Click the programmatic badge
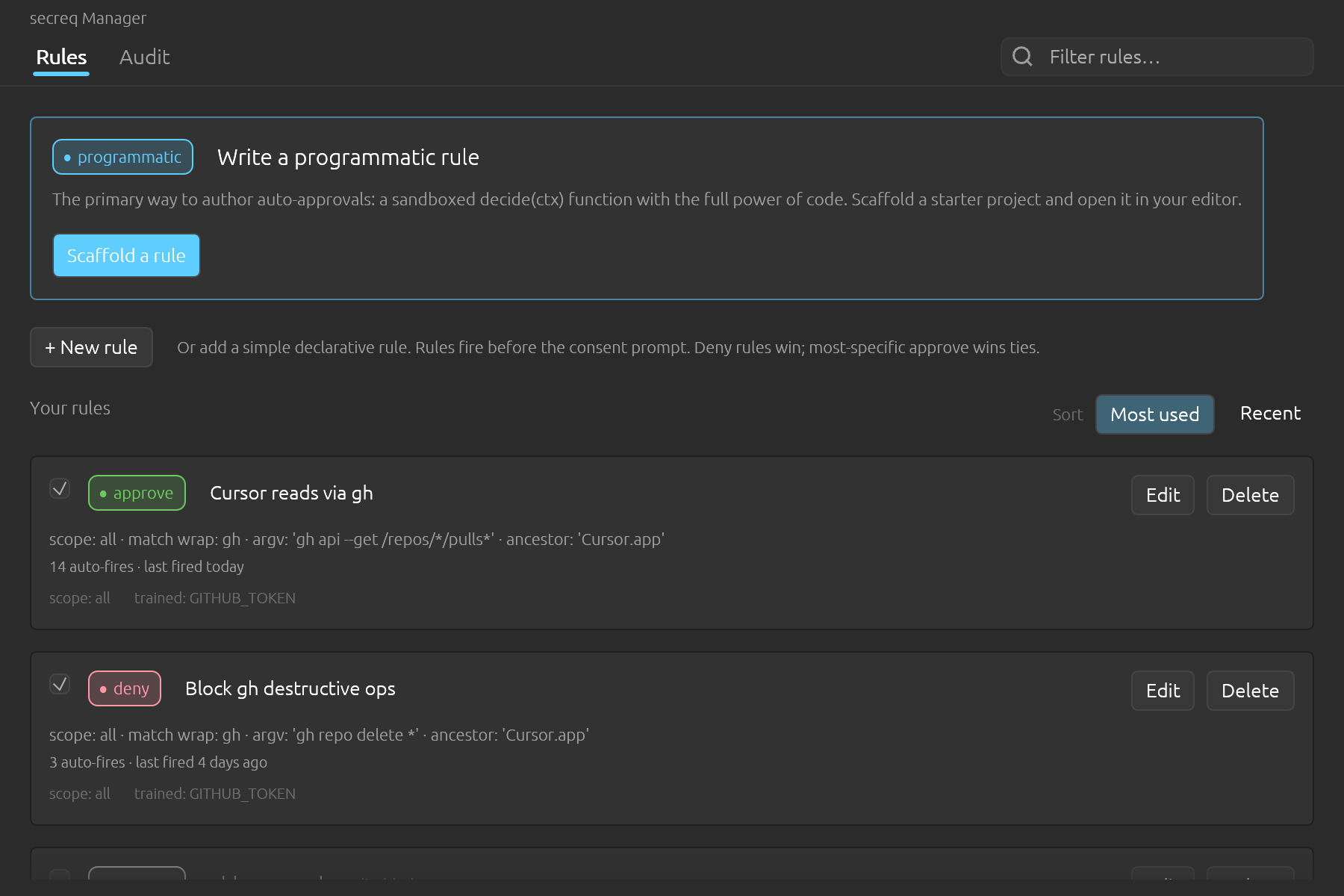Viewport: 1344px width, 896px height. click(x=122, y=157)
